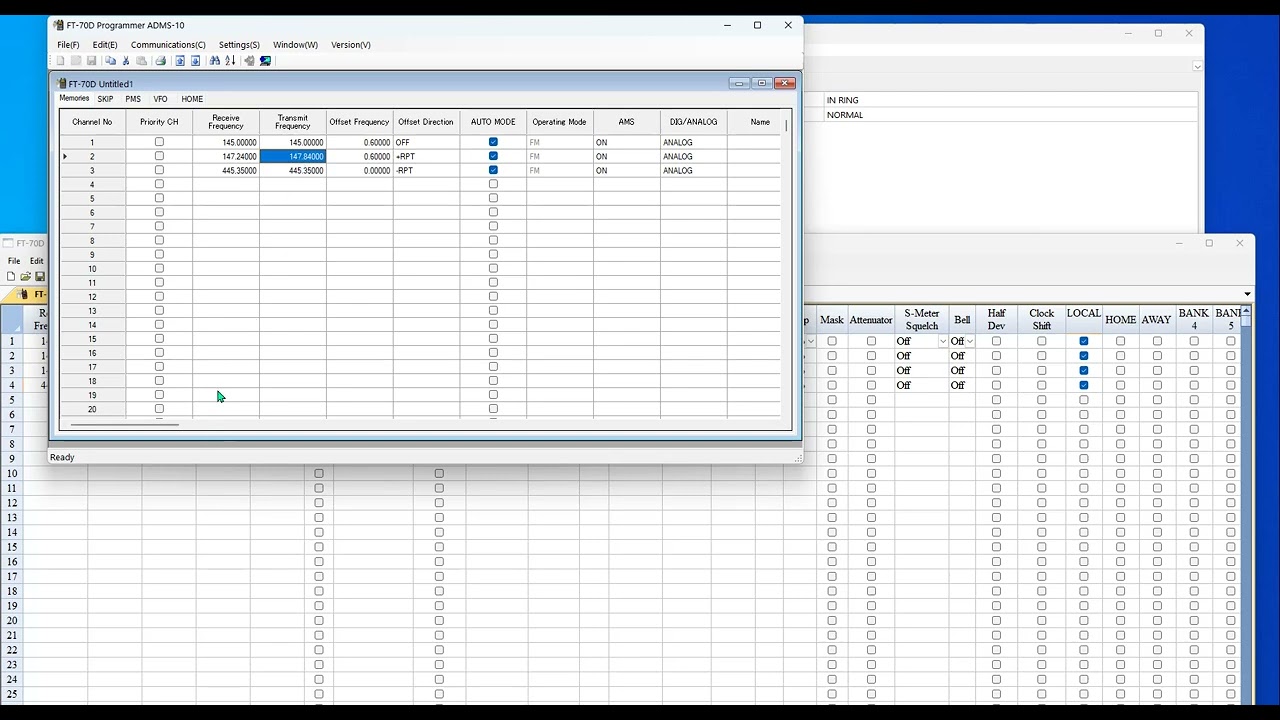Open the Window(W) menu
Viewport: 1280px width, 720px height.
tap(295, 45)
